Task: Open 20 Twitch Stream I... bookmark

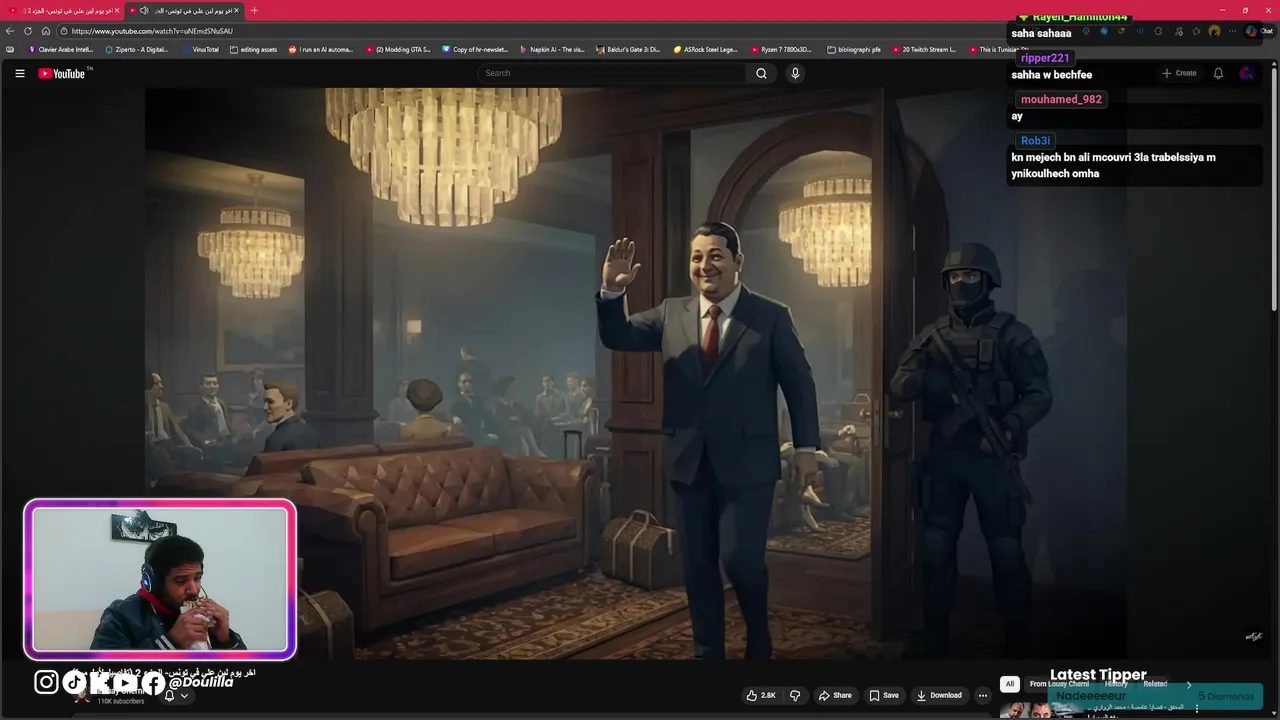Action: 924,49
